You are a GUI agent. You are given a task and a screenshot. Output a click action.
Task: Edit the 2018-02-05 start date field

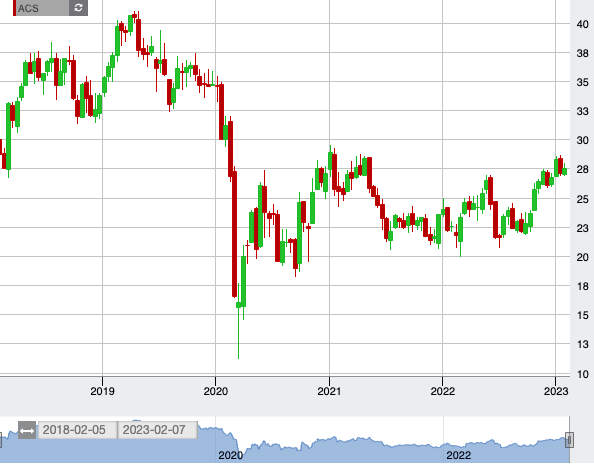click(x=77, y=430)
